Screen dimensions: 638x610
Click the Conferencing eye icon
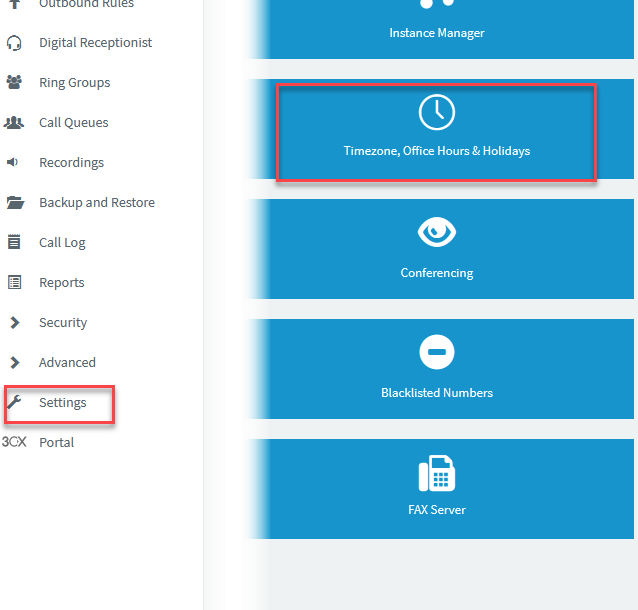437,232
